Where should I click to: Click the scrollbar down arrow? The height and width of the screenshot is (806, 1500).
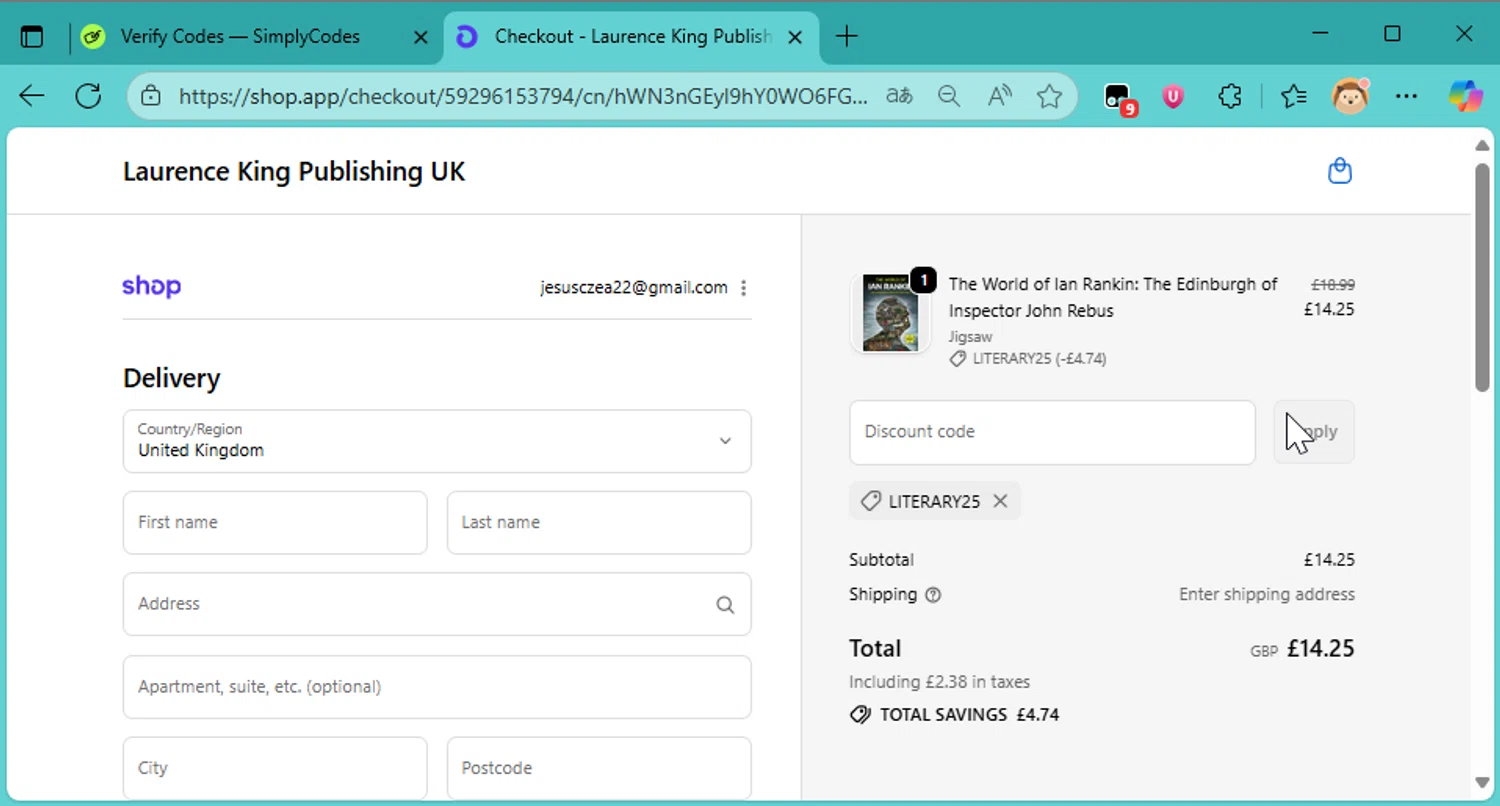tap(1482, 783)
